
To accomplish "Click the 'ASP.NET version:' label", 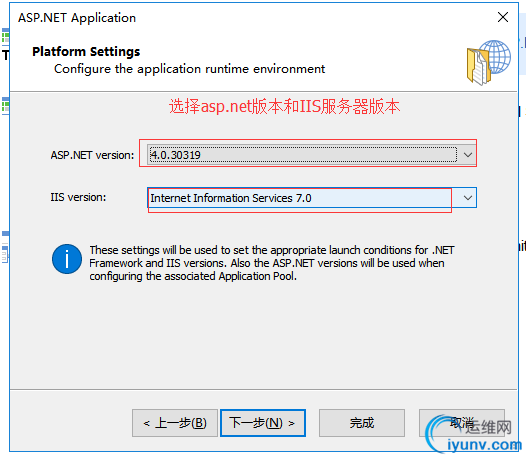I will point(92,155).
